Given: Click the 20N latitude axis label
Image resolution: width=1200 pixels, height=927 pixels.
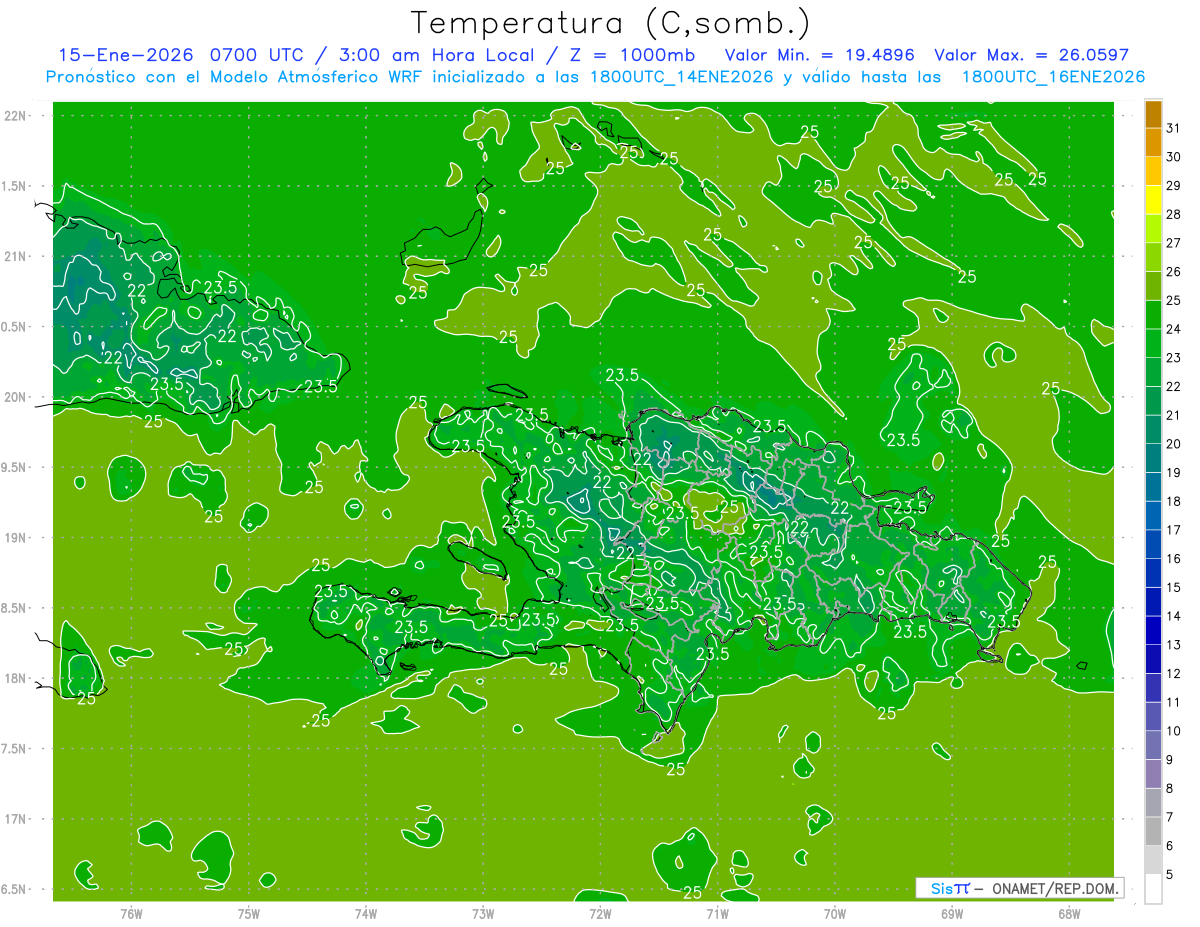Looking at the screenshot, I should click(x=14, y=397).
